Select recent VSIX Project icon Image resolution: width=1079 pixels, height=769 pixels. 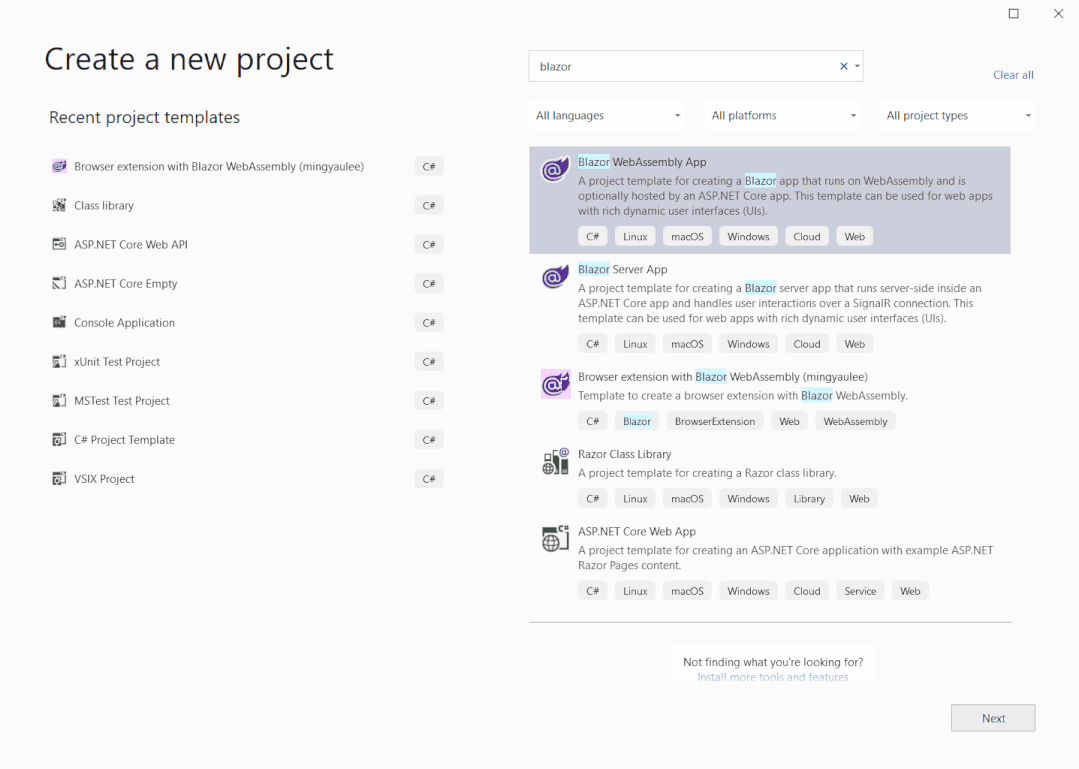coord(59,478)
